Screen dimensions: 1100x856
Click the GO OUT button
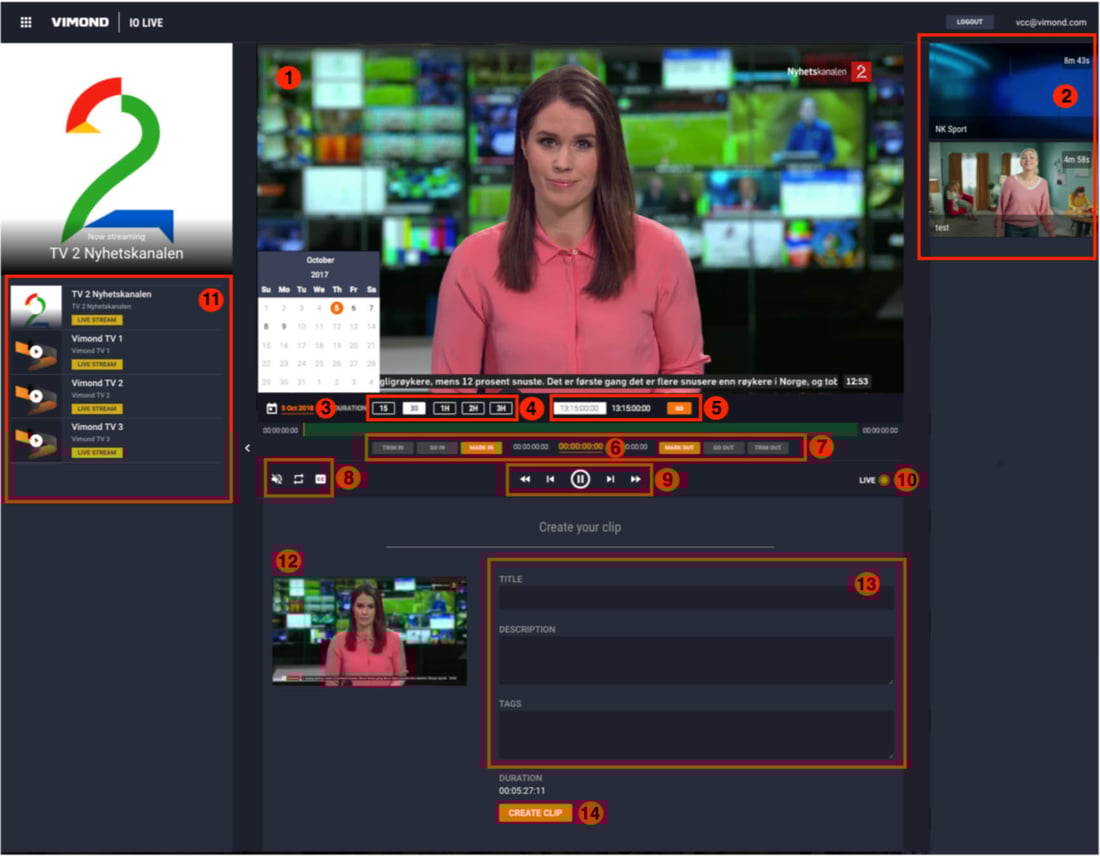[x=723, y=448]
